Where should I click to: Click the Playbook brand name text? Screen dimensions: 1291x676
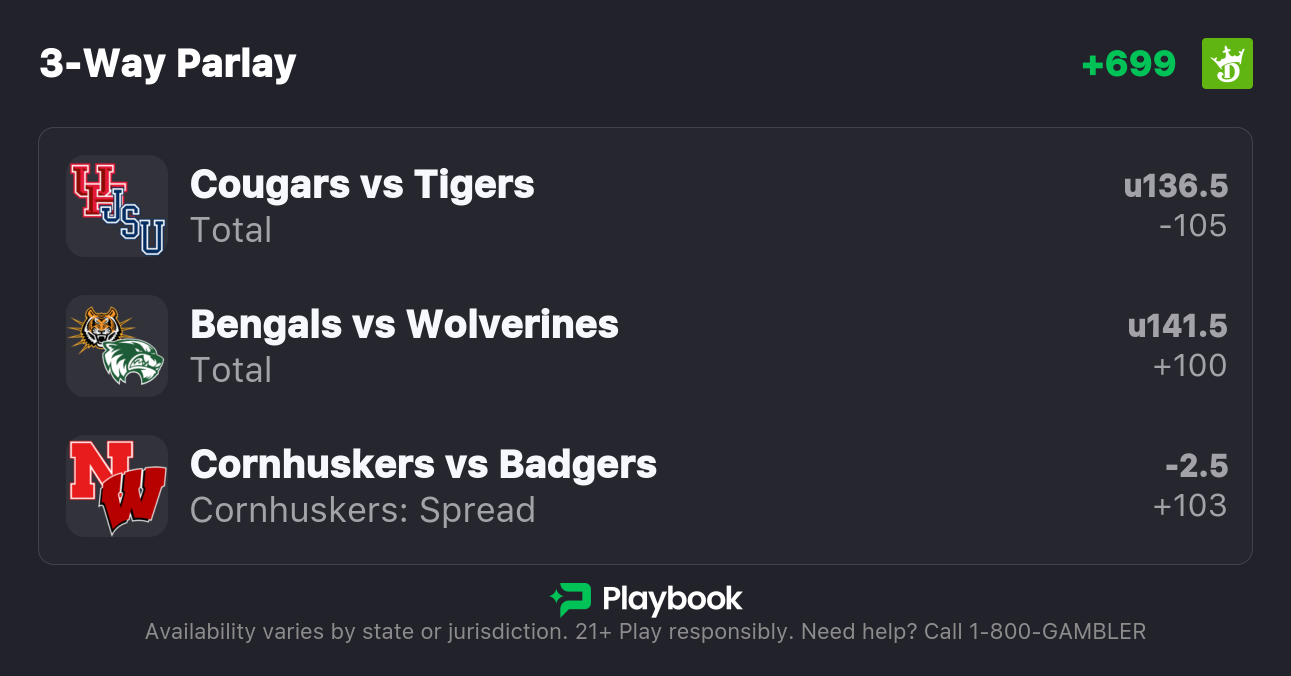pos(672,600)
